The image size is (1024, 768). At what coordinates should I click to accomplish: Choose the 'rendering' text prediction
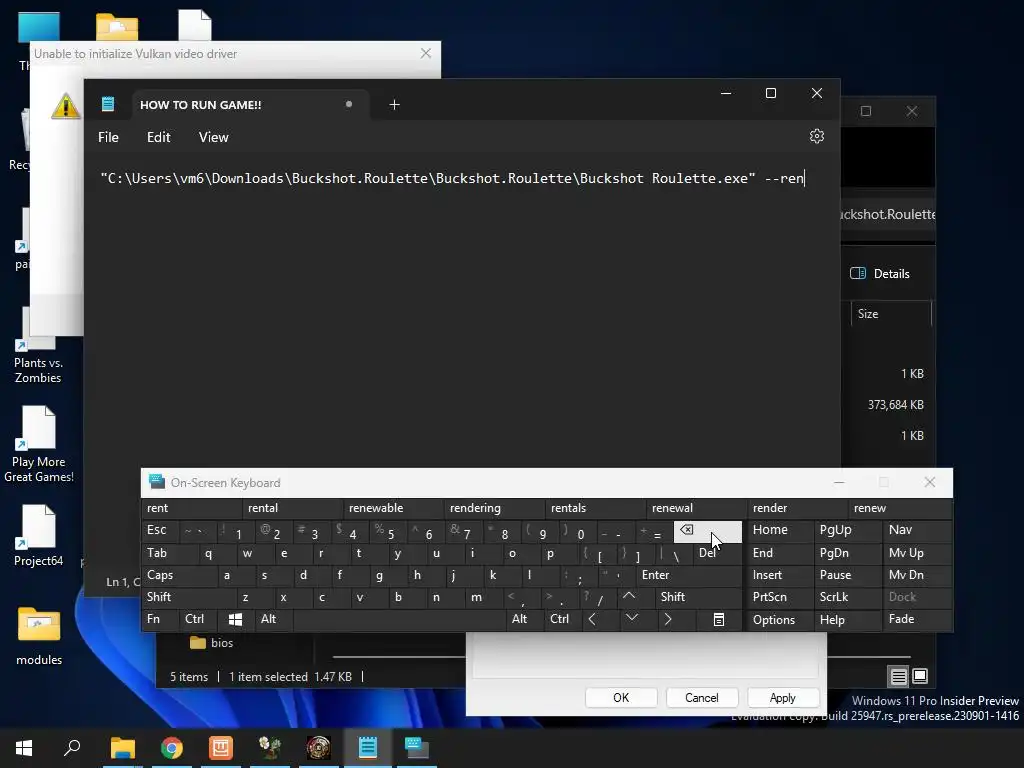(x=494, y=508)
